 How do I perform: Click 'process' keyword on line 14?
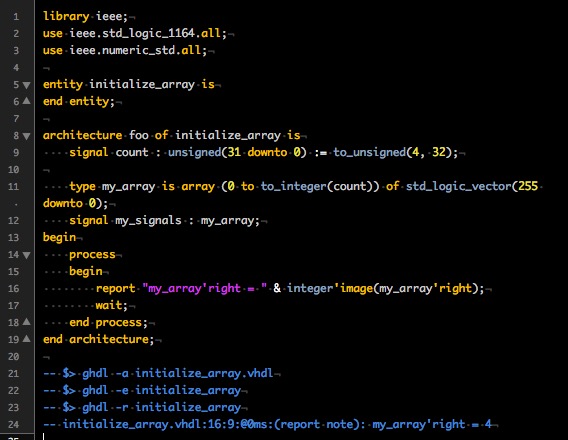(92, 255)
